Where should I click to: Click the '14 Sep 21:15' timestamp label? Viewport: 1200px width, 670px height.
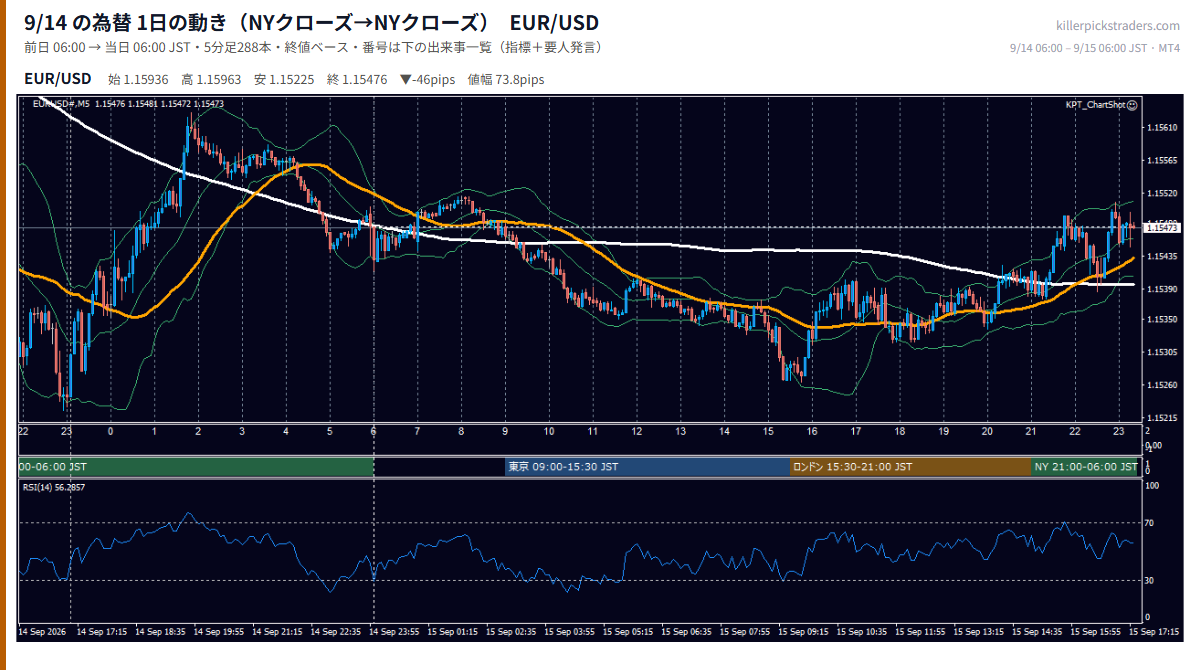coord(278,632)
